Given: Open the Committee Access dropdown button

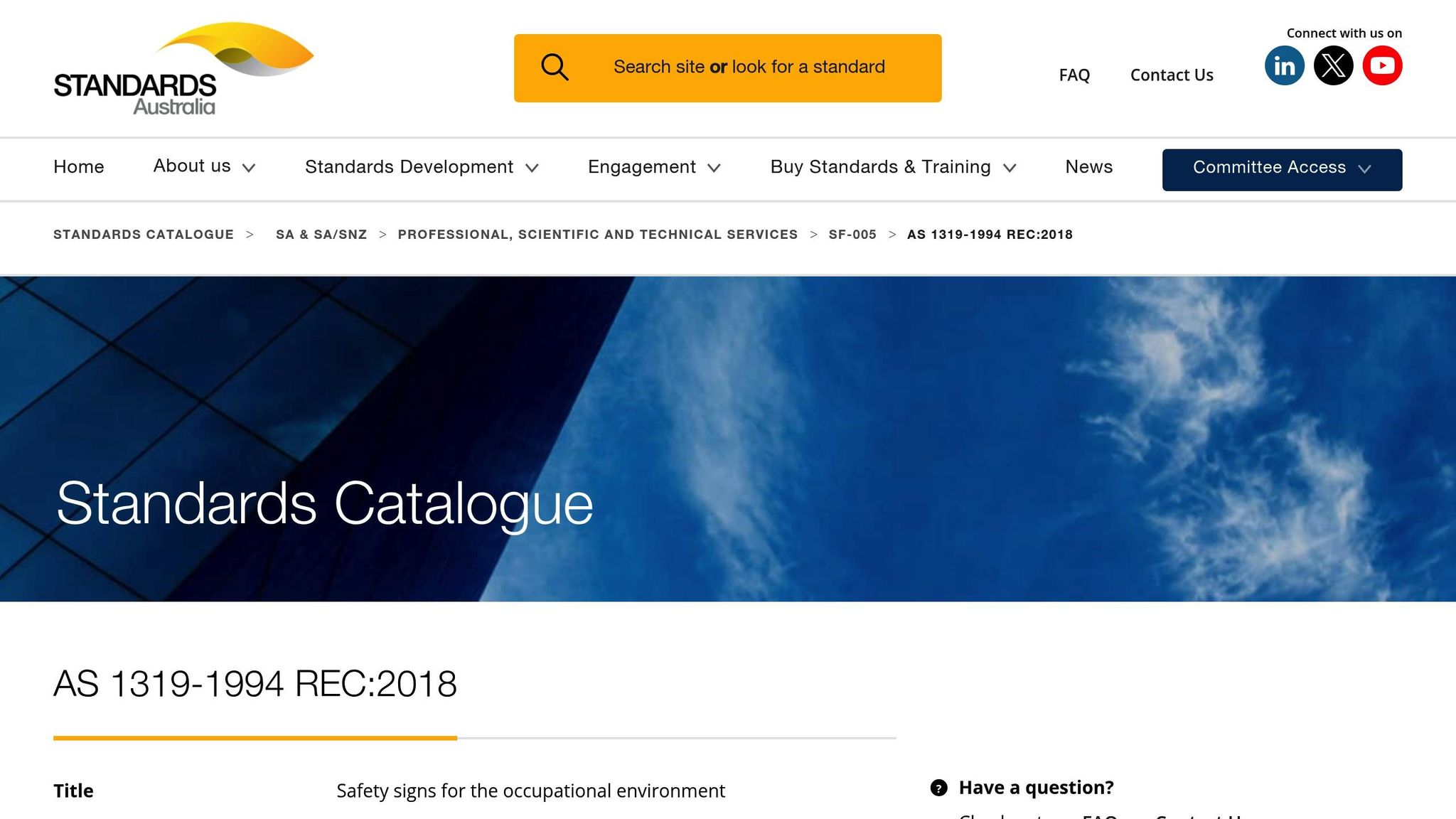Looking at the screenshot, I should coord(1282,169).
